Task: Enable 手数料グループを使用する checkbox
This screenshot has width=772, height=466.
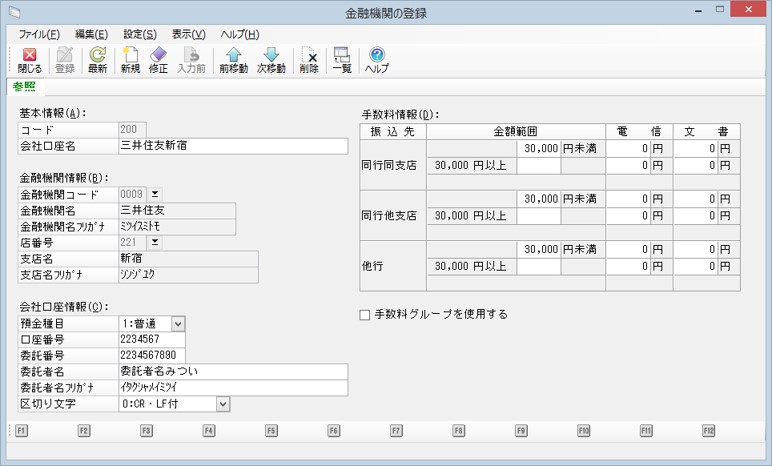Action: [365, 315]
